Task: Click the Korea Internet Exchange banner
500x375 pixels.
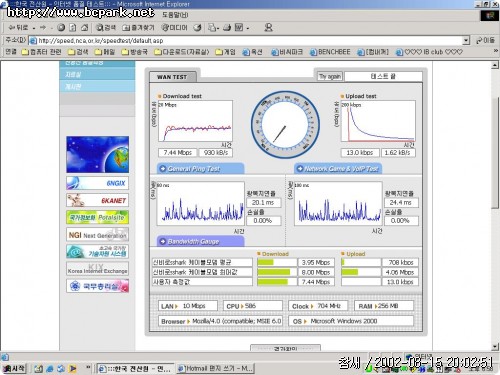Action: point(97,269)
